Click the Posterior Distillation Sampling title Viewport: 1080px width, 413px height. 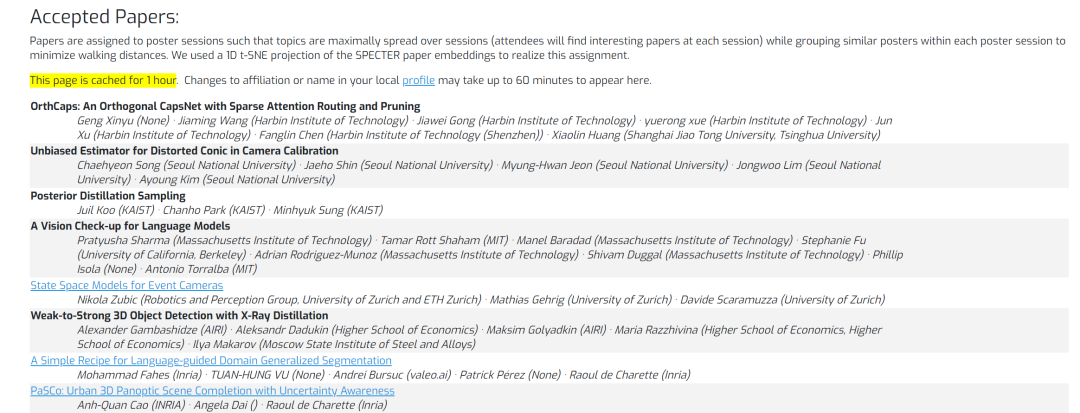108,195
